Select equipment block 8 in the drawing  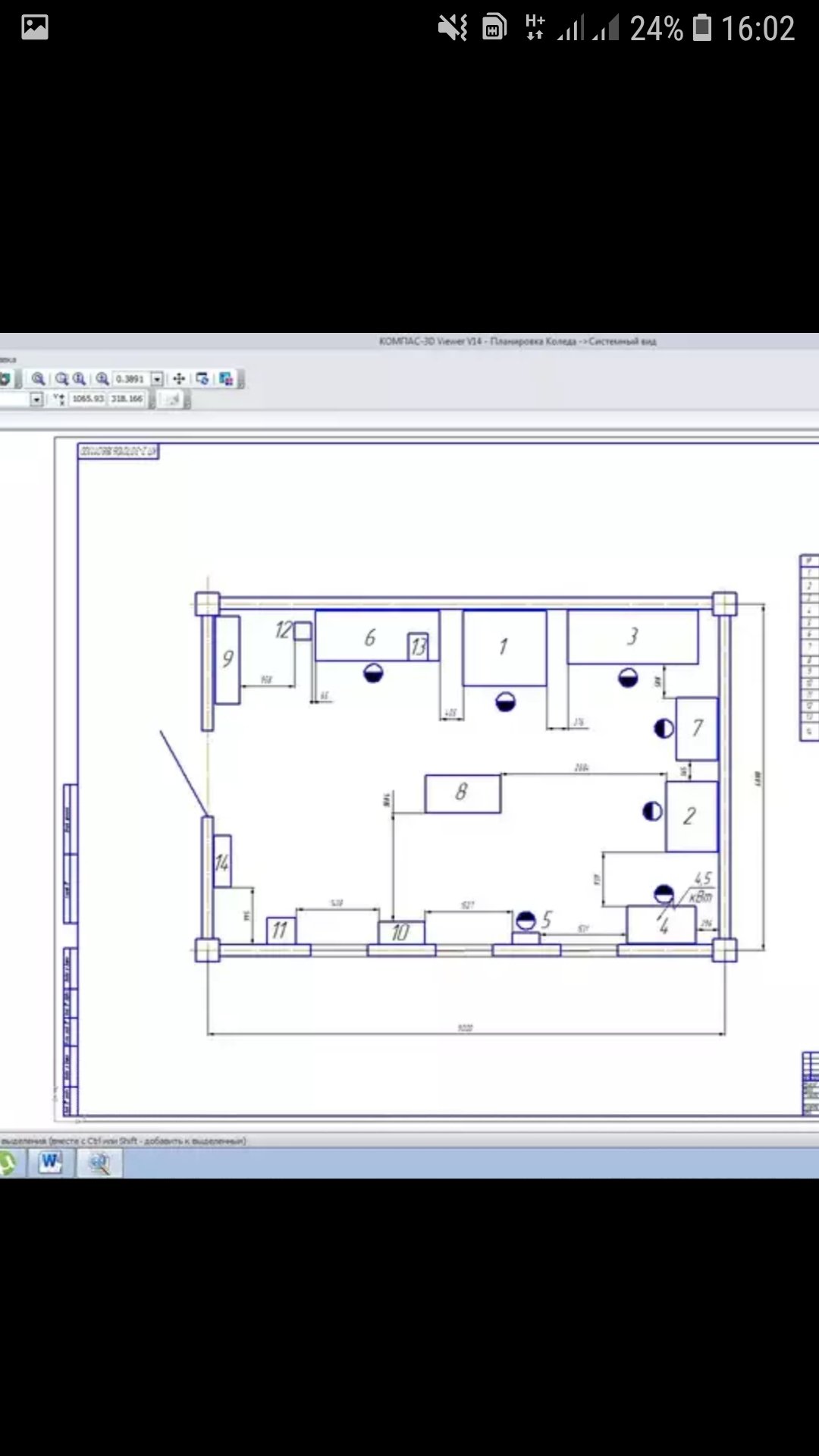point(462,793)
